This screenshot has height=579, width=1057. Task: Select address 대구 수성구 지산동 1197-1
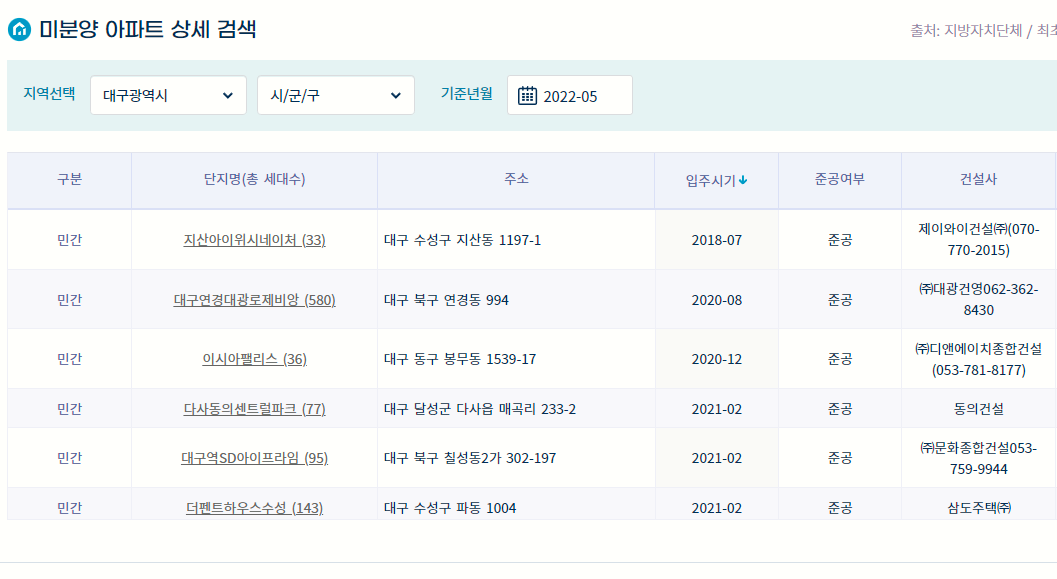[x=462, y=240]
